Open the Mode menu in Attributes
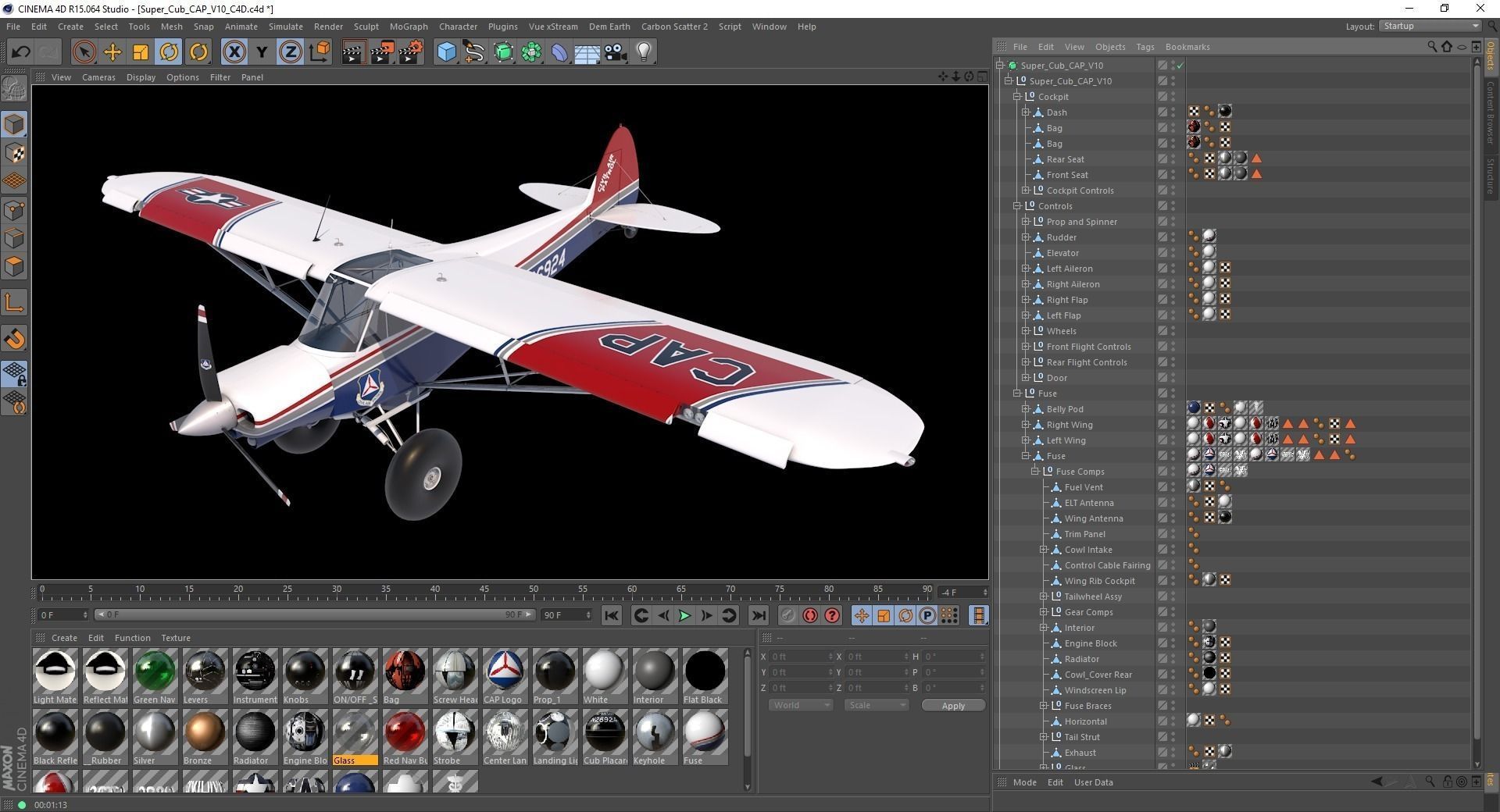 pos(1024,782)
